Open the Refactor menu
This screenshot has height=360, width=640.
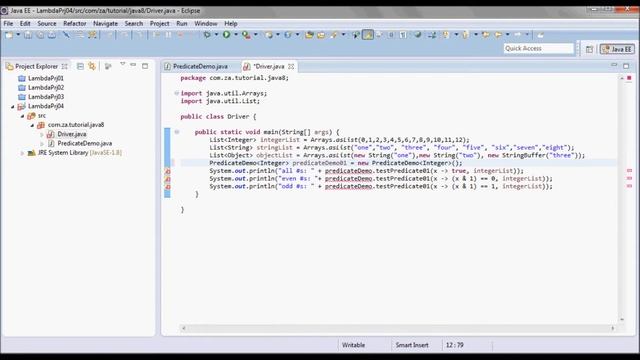75,24
